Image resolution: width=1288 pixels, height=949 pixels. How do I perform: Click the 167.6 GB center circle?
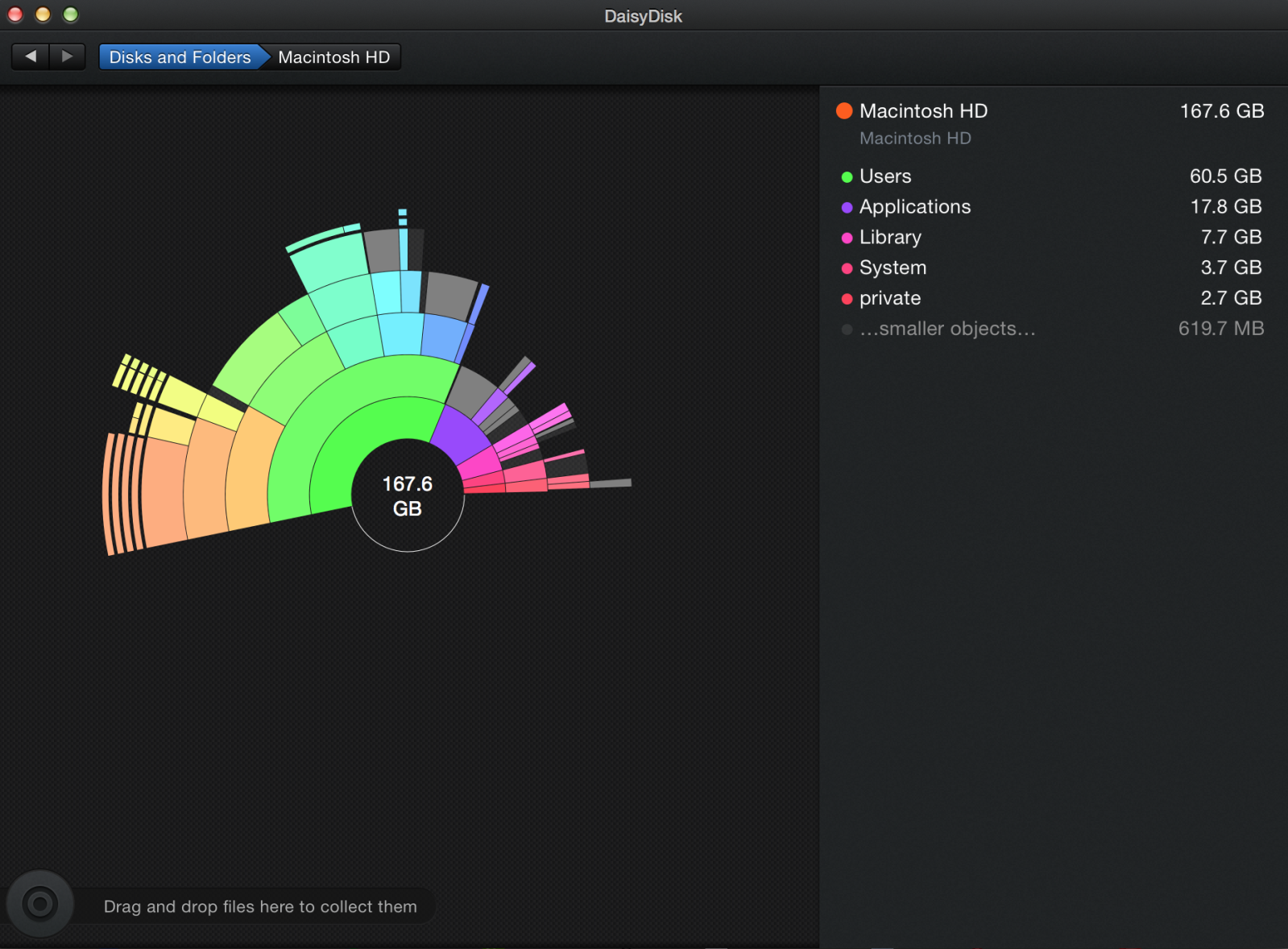coord(408,495)
